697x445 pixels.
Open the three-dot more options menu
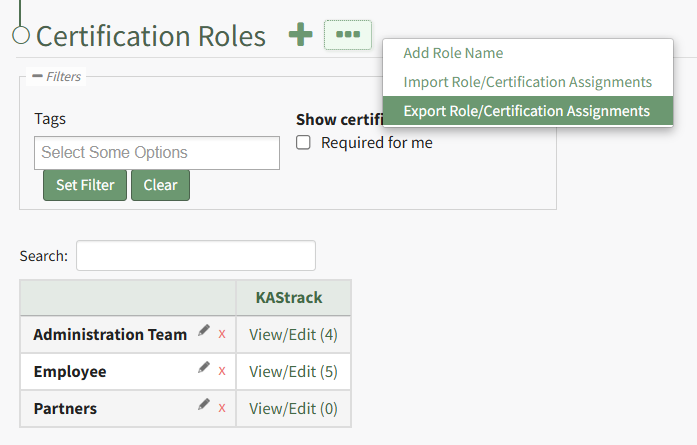pos(347,35)
